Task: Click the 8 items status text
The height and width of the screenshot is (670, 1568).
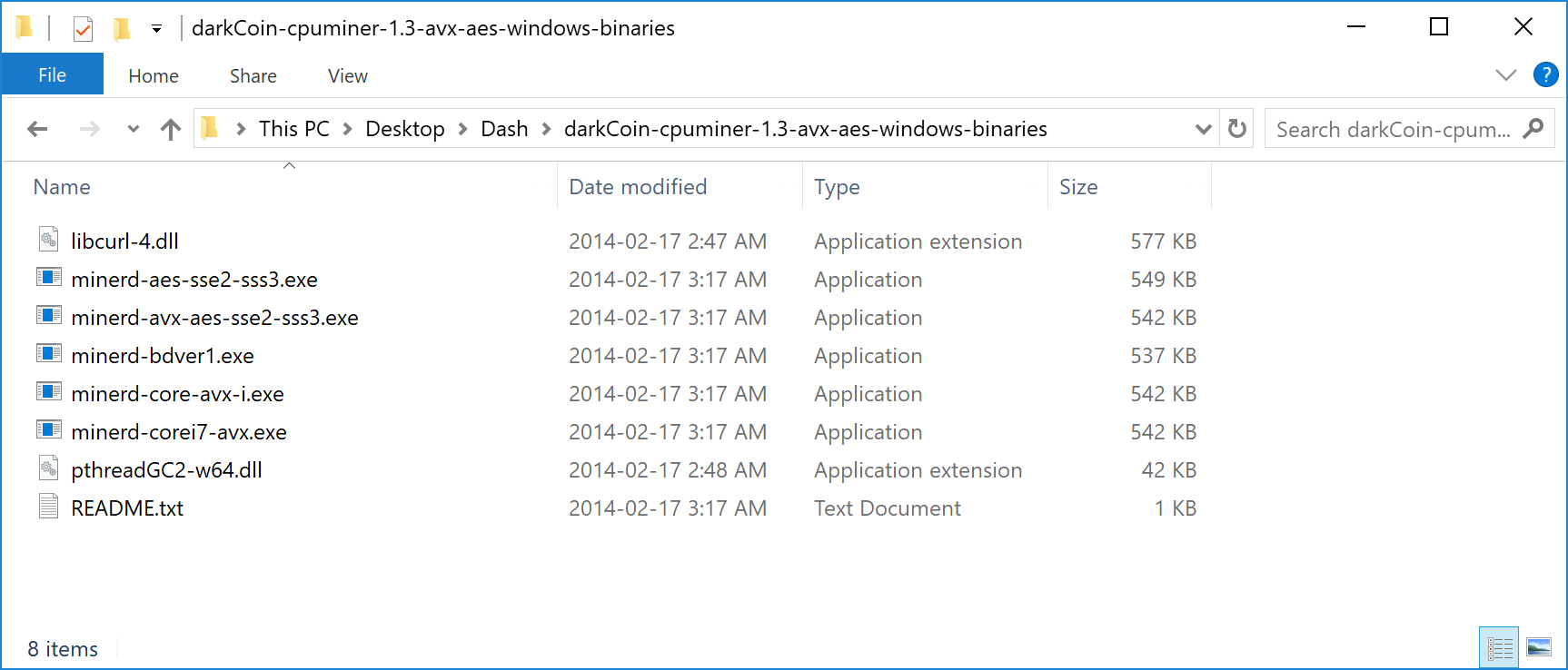Action: pos(63,649)
